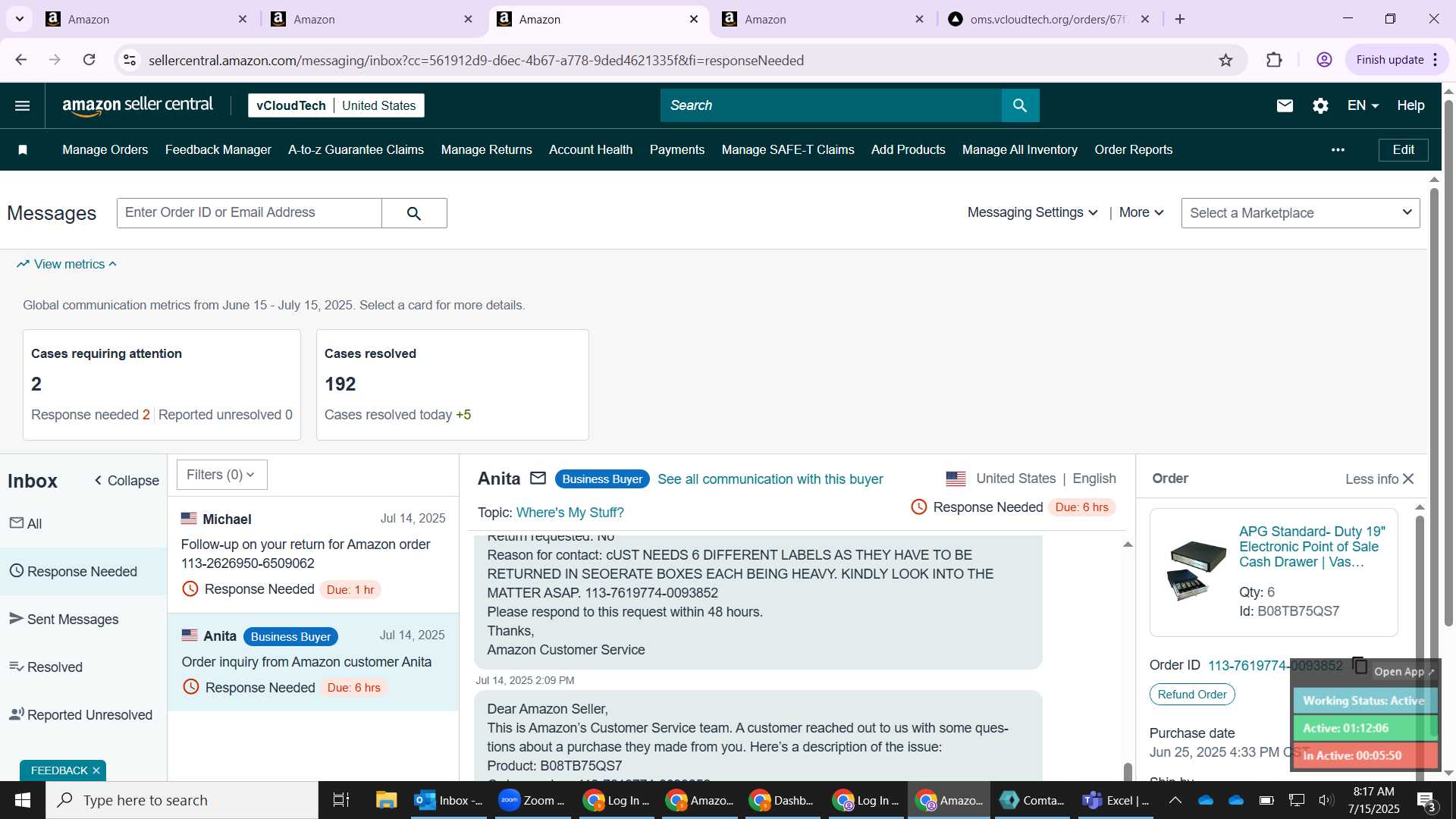Open the hamburger navigation menu
The height and width of the screenshot is (819, 1456).
pos(23,105)
